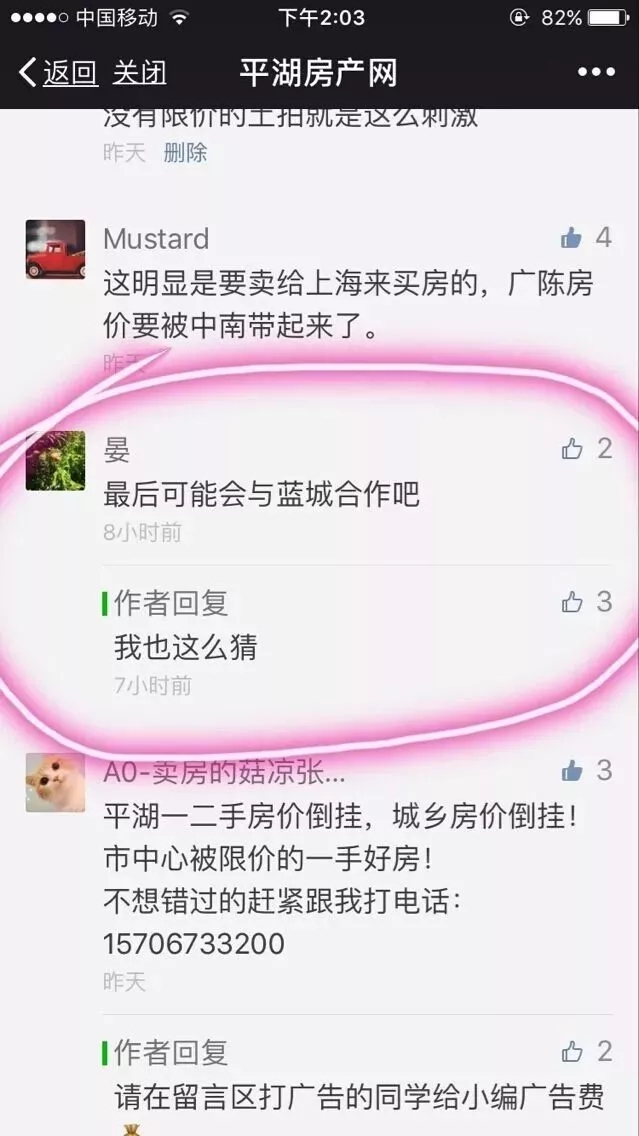The width and height of the screenshot is (639, 1136).
Task: Tap 关闭 to close the page
Action: (x=140, y=72)
